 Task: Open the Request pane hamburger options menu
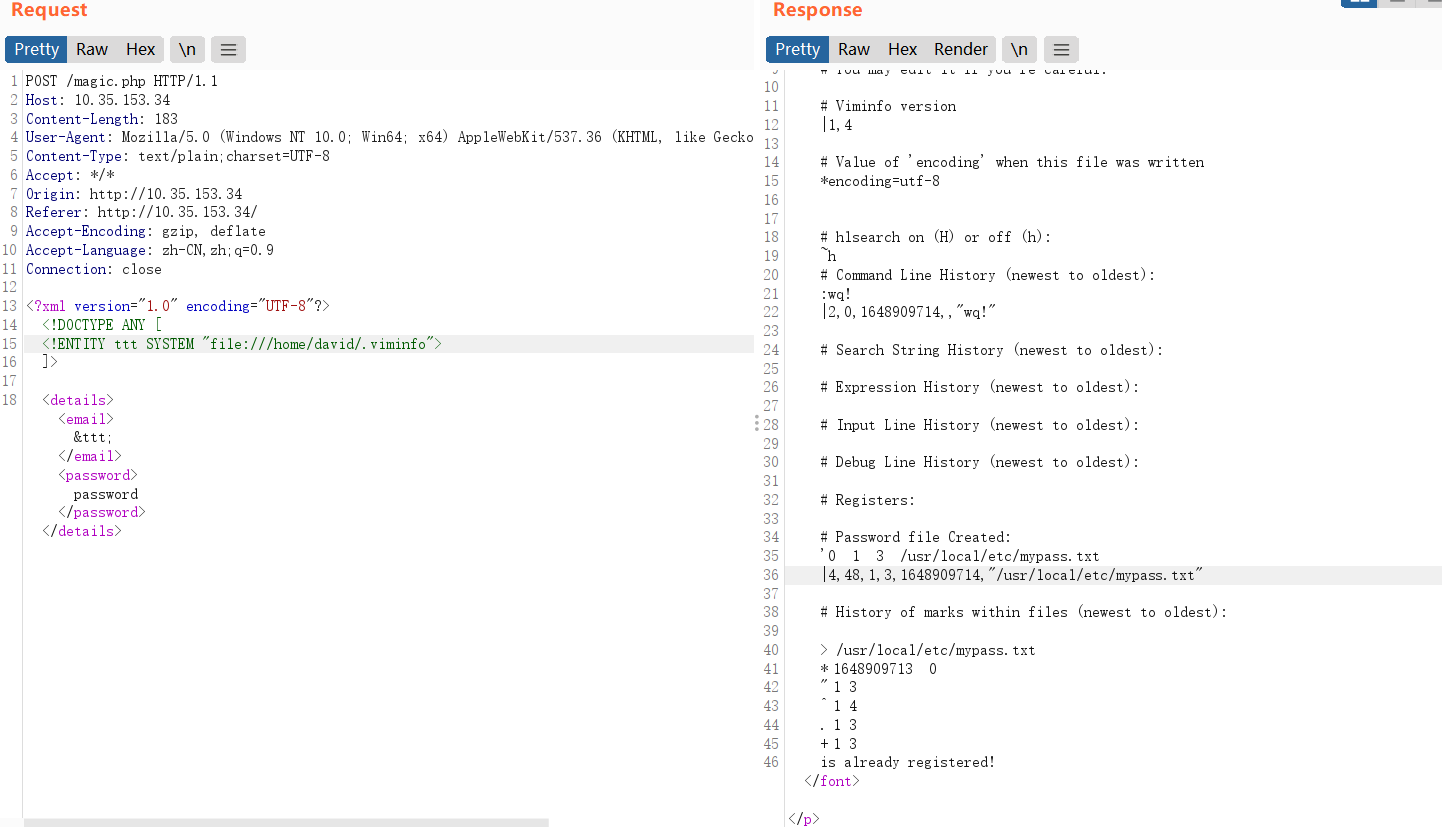point(228,49)
